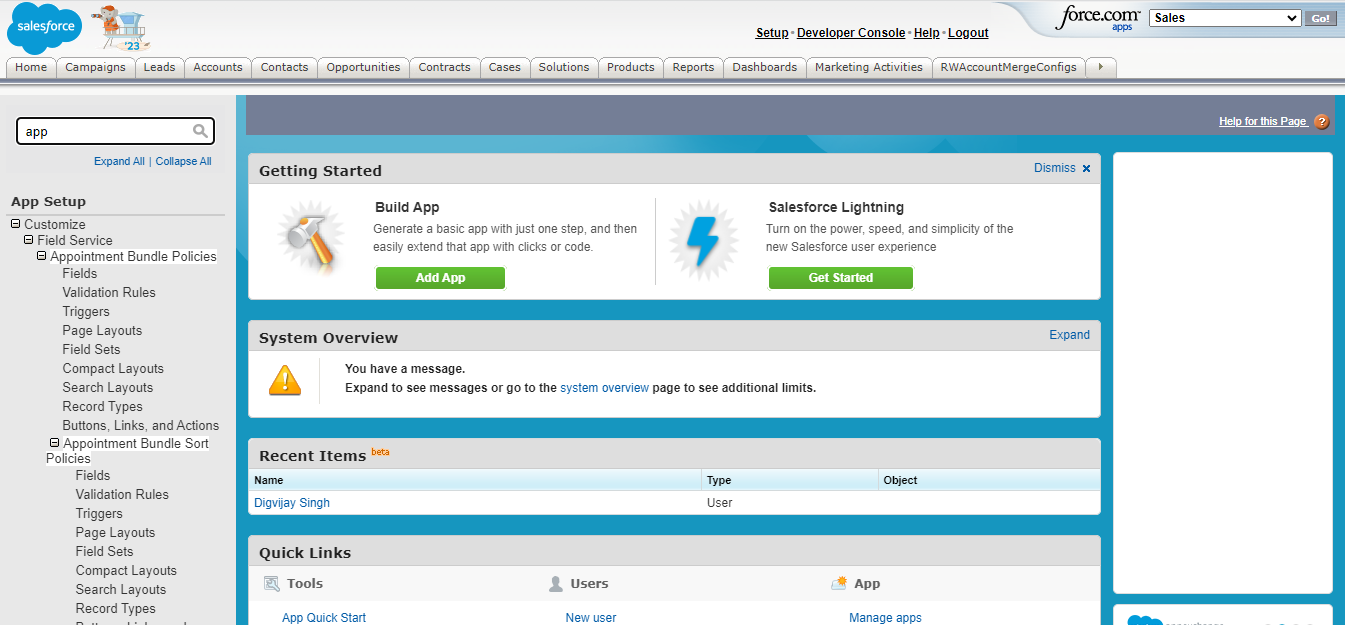Click the Logout link
Screen dimensions: 1345x625
tap(968, 33)
